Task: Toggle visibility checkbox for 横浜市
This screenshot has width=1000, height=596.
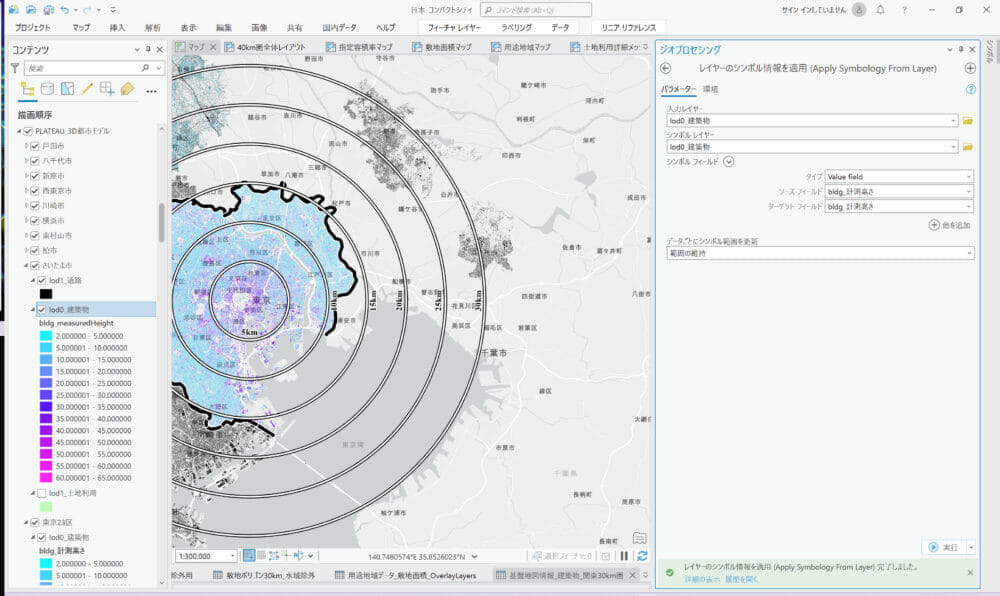Action: [35, 221]
